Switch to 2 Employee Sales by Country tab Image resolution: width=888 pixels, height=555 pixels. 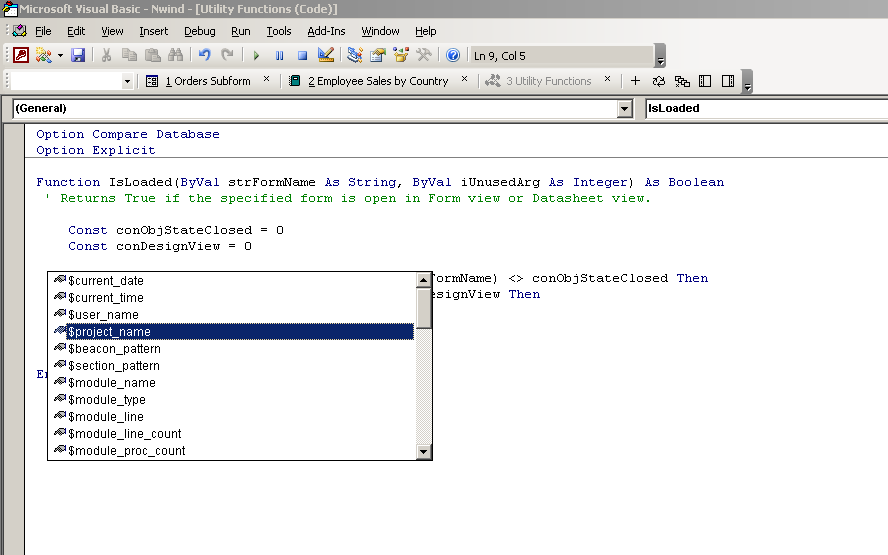coord(369,81)
